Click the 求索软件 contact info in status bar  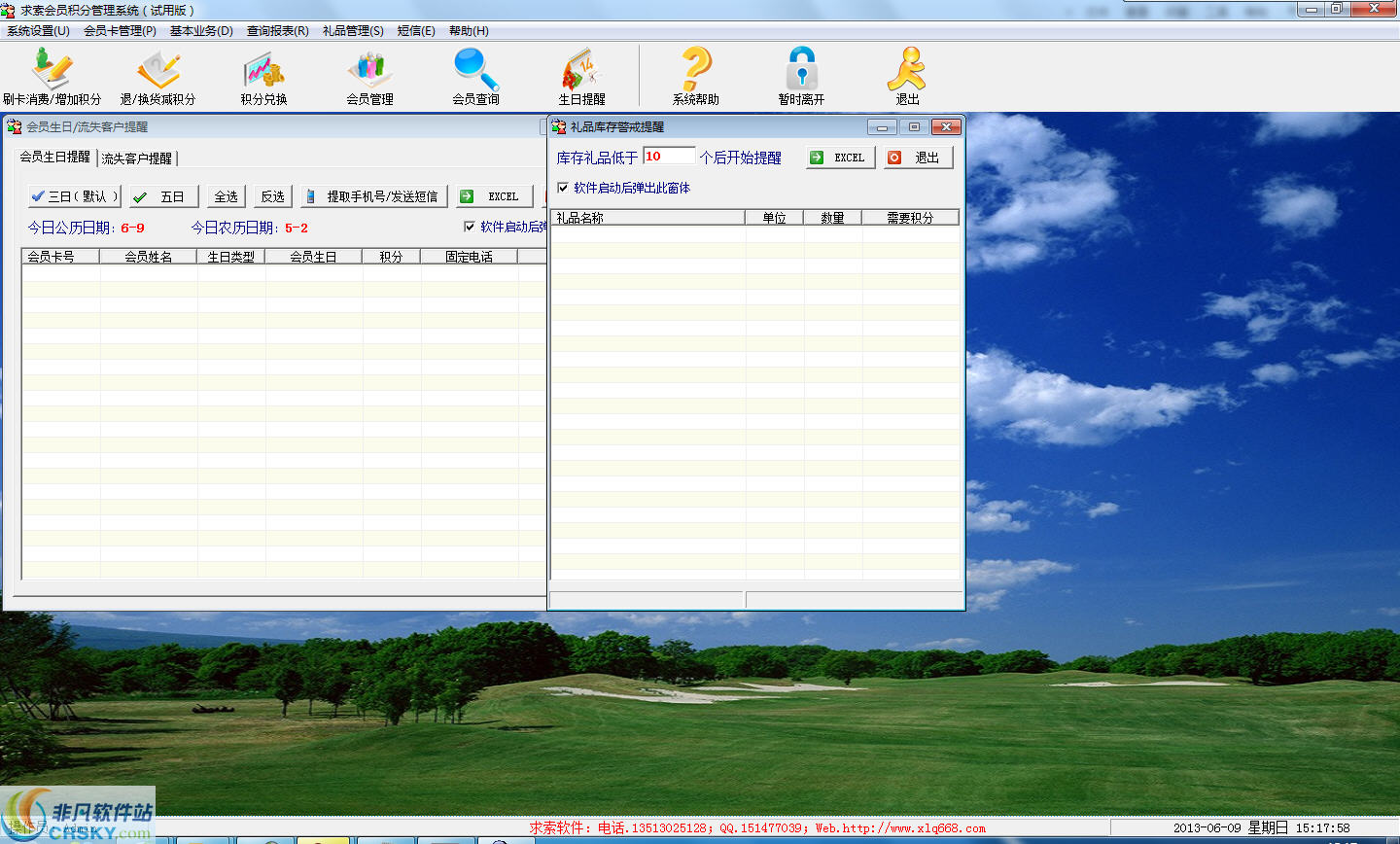[x=757, y=828]
